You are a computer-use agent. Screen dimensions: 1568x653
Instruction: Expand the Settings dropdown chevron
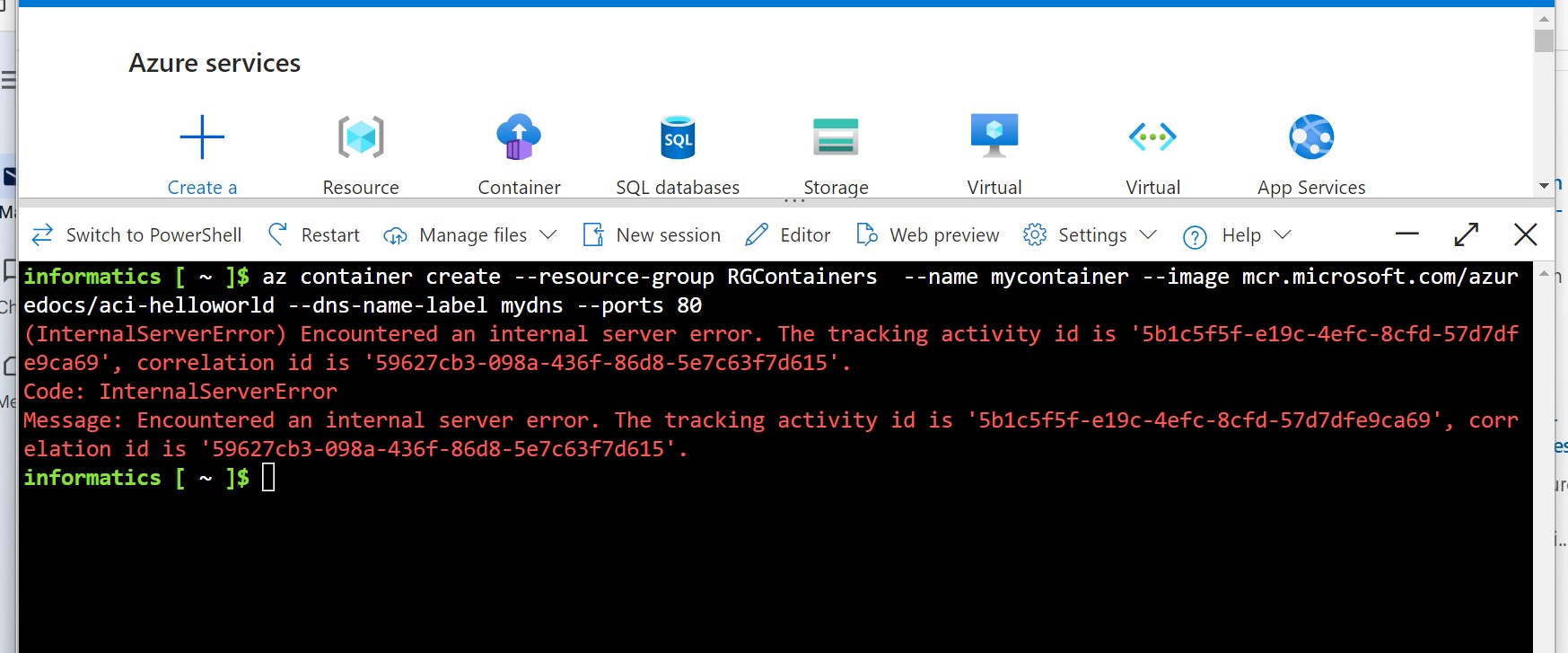[x=1147, y=234]
